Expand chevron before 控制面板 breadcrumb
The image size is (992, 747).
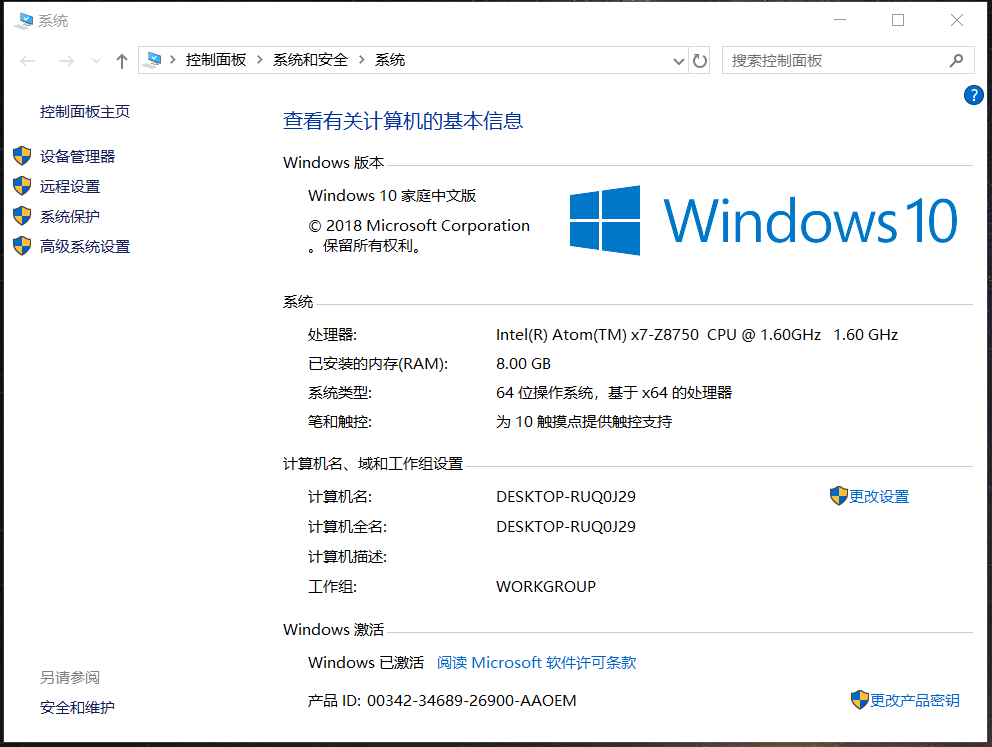(x=173, y=60)
